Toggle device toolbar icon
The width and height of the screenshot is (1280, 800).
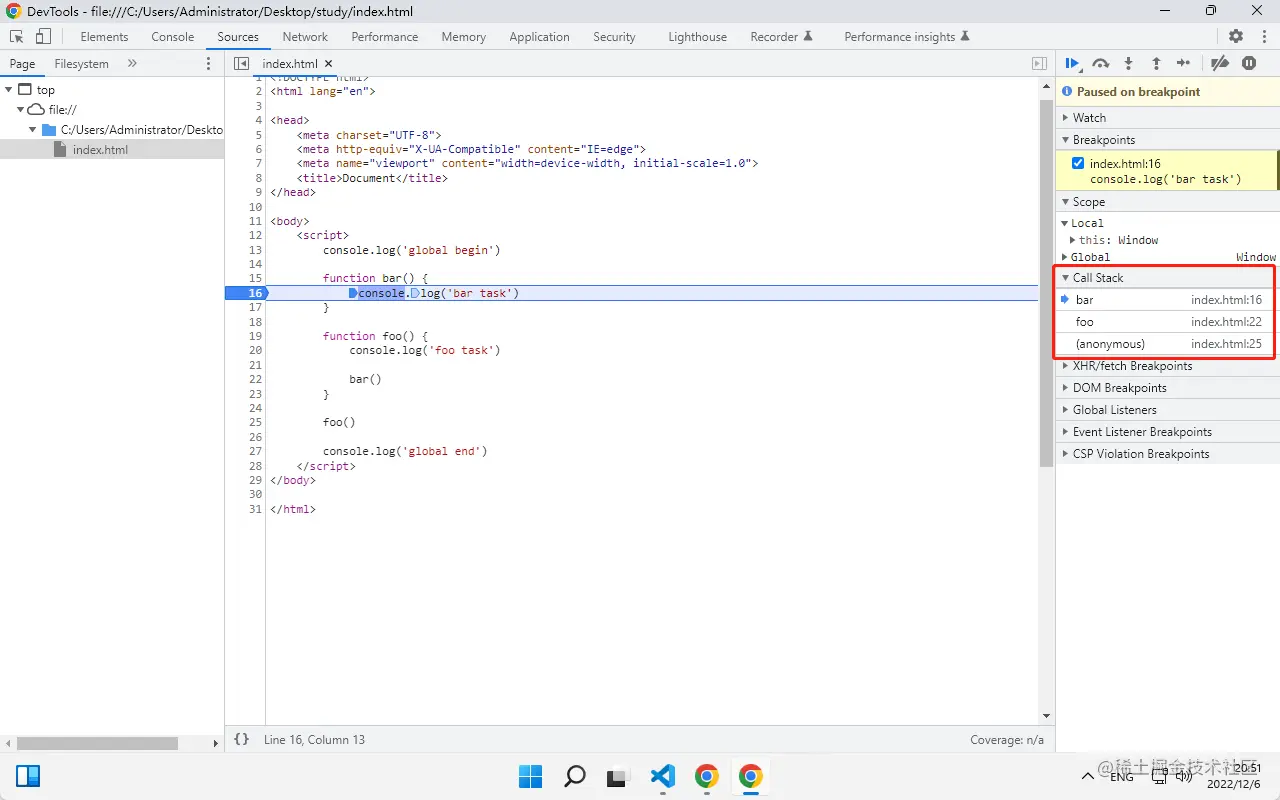pyautogui.click(x=43, y=36)
